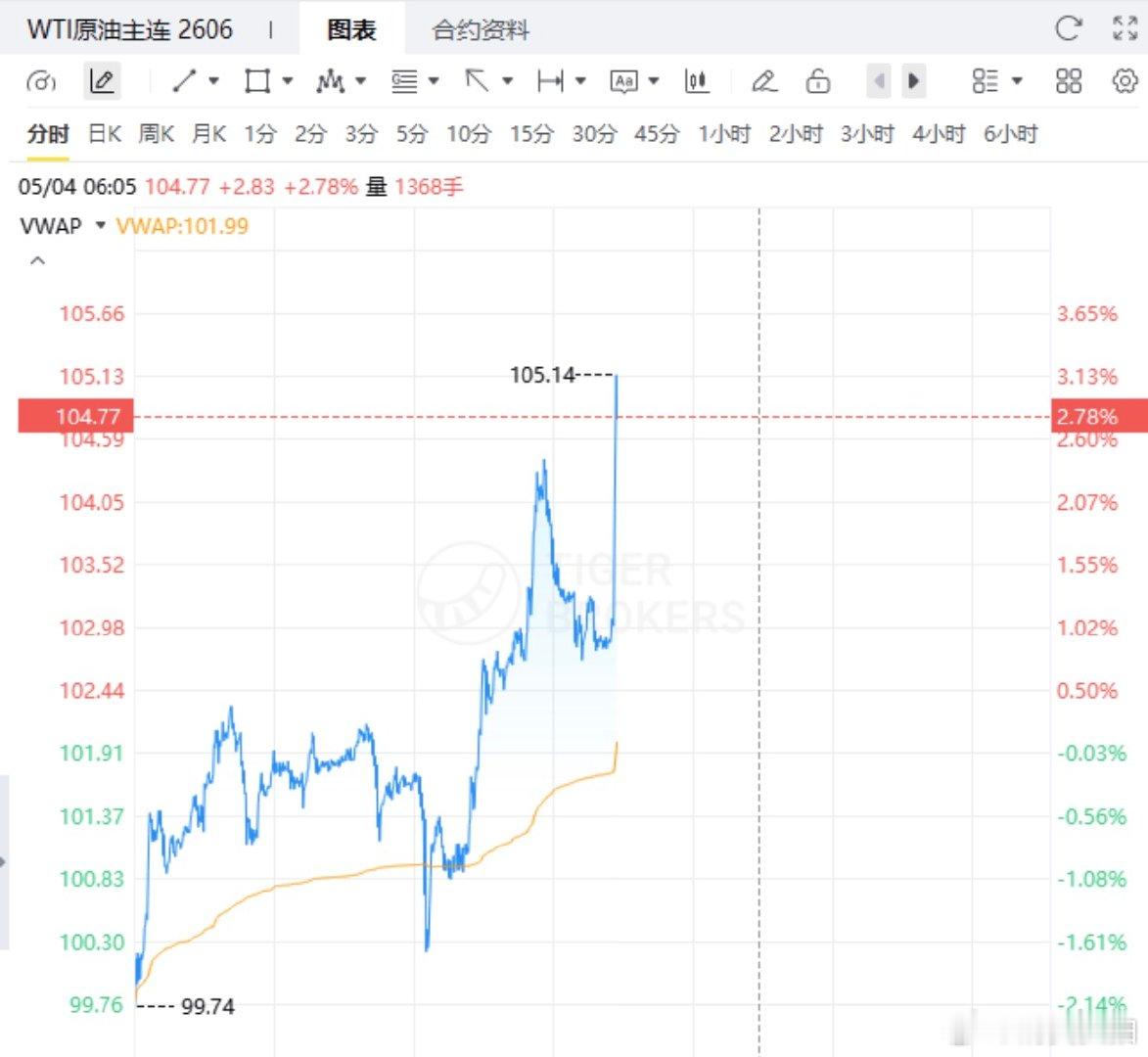Image resolution: width=1148 pixels, height=1057 pixels.
Task: Select the 6小时 interval
Action: pos(1010,134)
